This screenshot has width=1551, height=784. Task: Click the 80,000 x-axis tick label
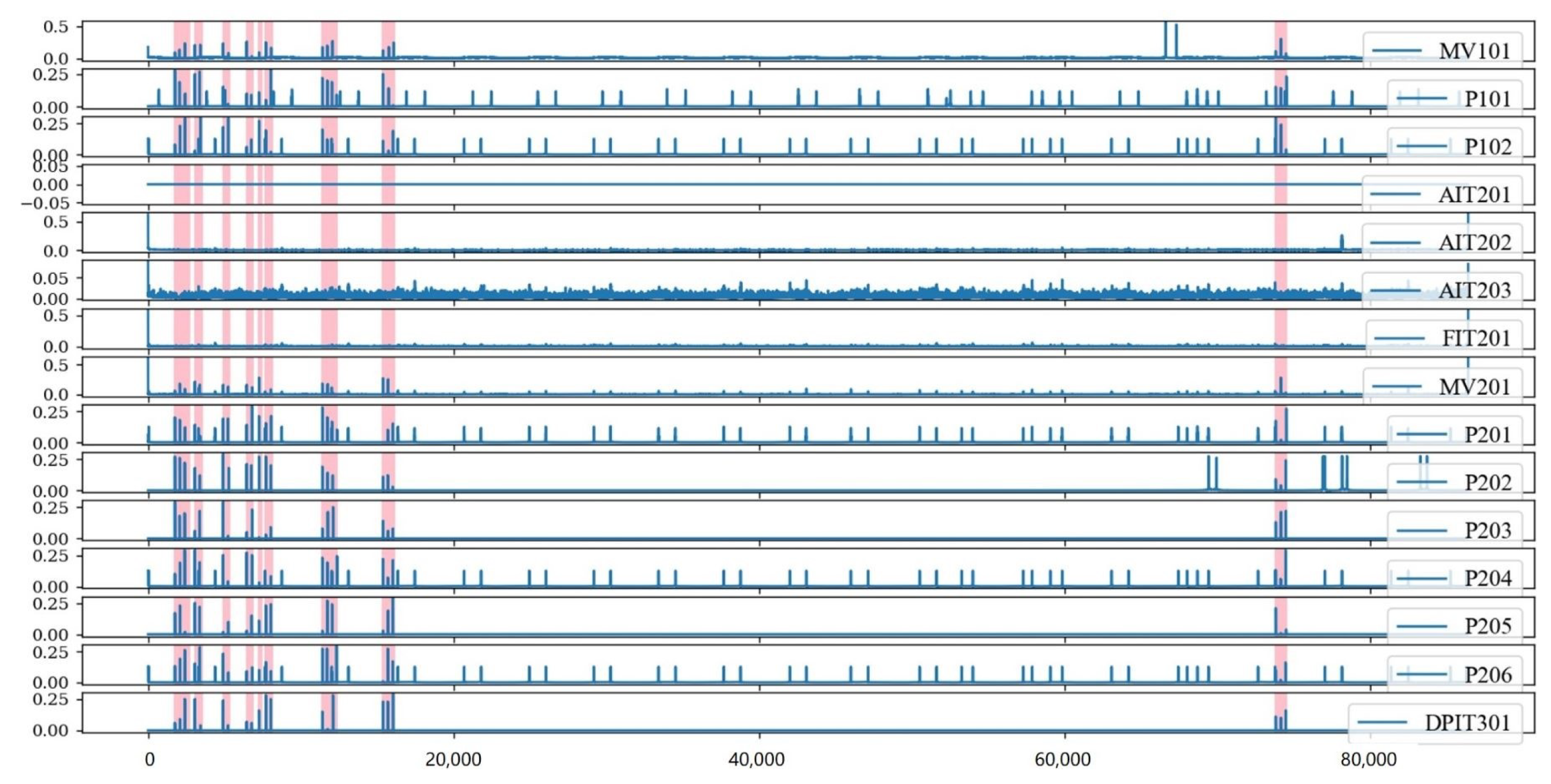[1370, 759]
